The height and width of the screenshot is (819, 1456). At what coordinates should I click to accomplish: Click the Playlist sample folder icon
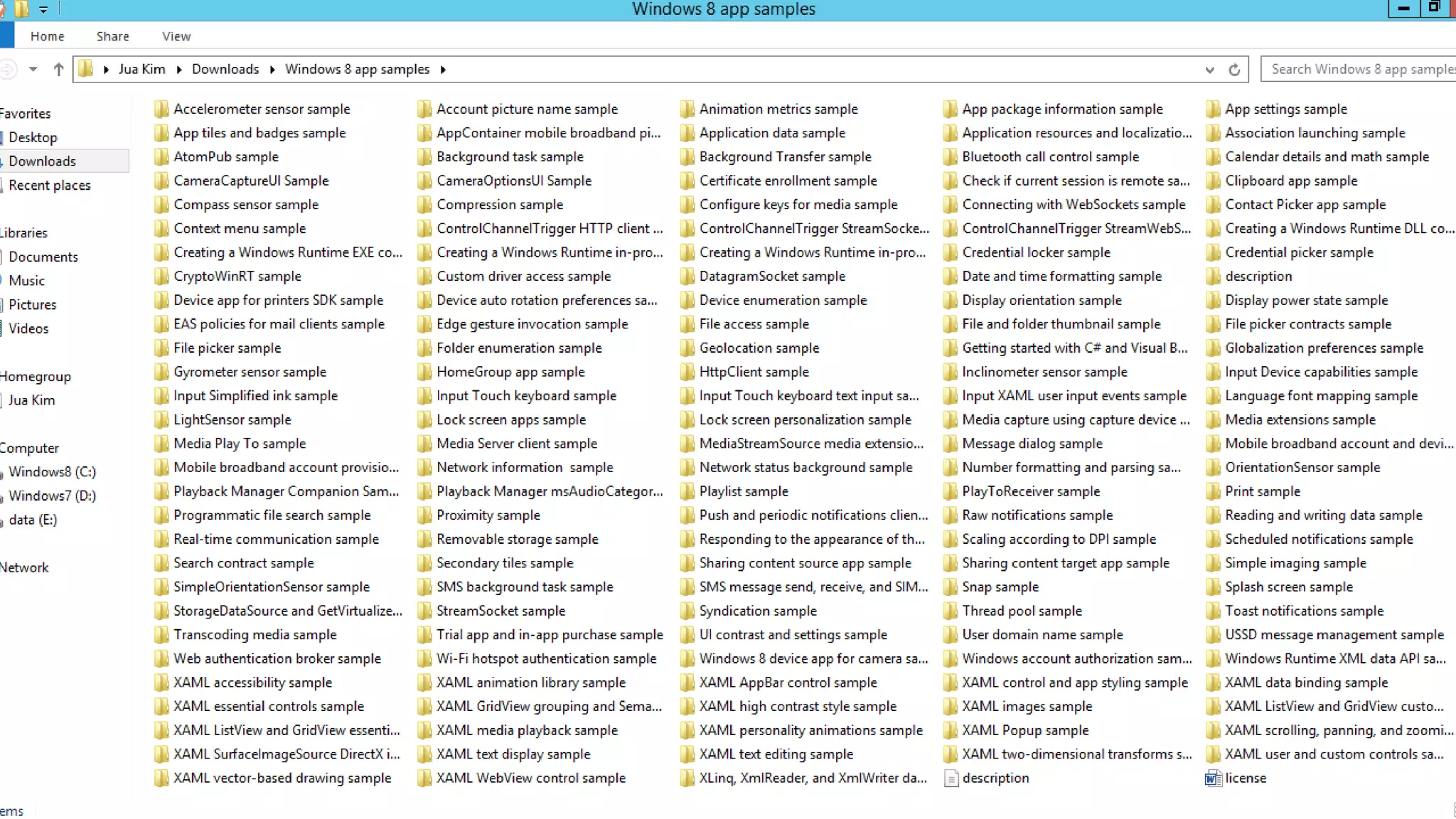(687, 491)
